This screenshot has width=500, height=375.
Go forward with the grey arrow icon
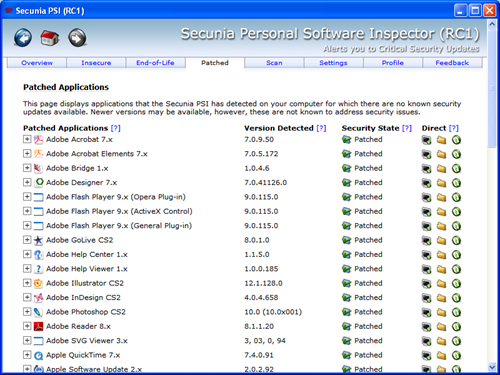pos(77,38)
